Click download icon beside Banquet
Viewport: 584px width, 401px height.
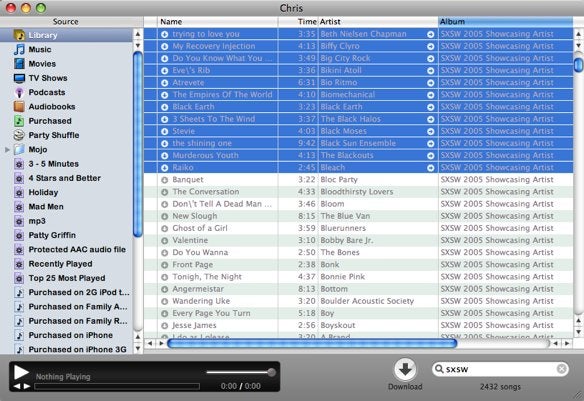165,180
